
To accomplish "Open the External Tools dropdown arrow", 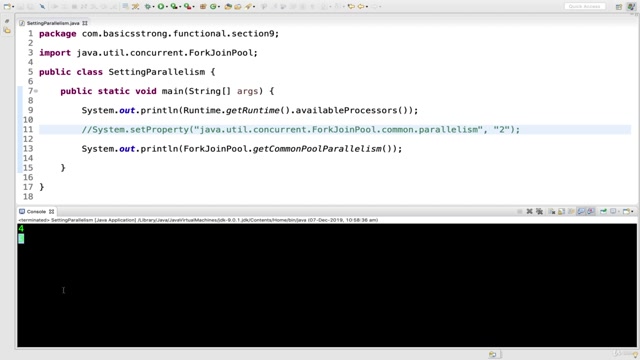I will point(193,7).
